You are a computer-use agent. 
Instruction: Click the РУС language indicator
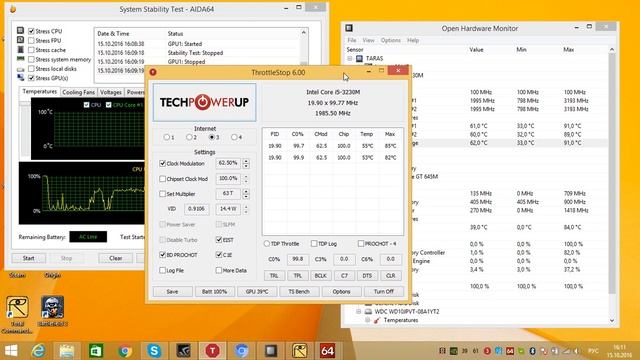(x=593, y=351)
